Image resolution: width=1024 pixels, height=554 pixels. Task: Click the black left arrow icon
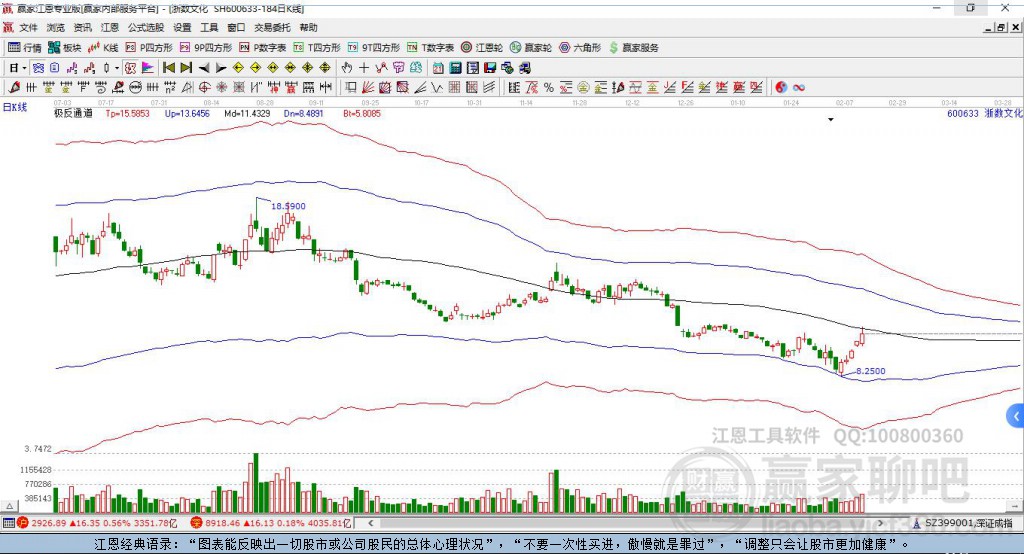[x=204, y=68]
